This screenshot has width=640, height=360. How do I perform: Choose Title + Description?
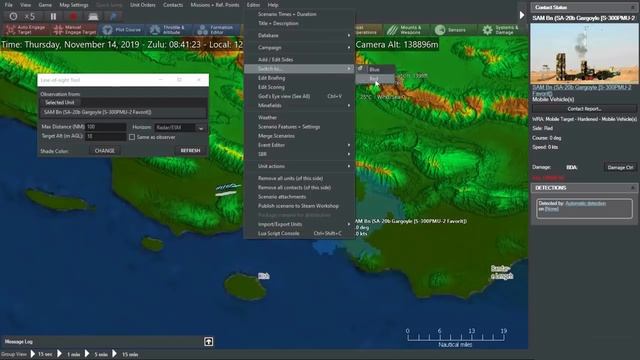299,23
